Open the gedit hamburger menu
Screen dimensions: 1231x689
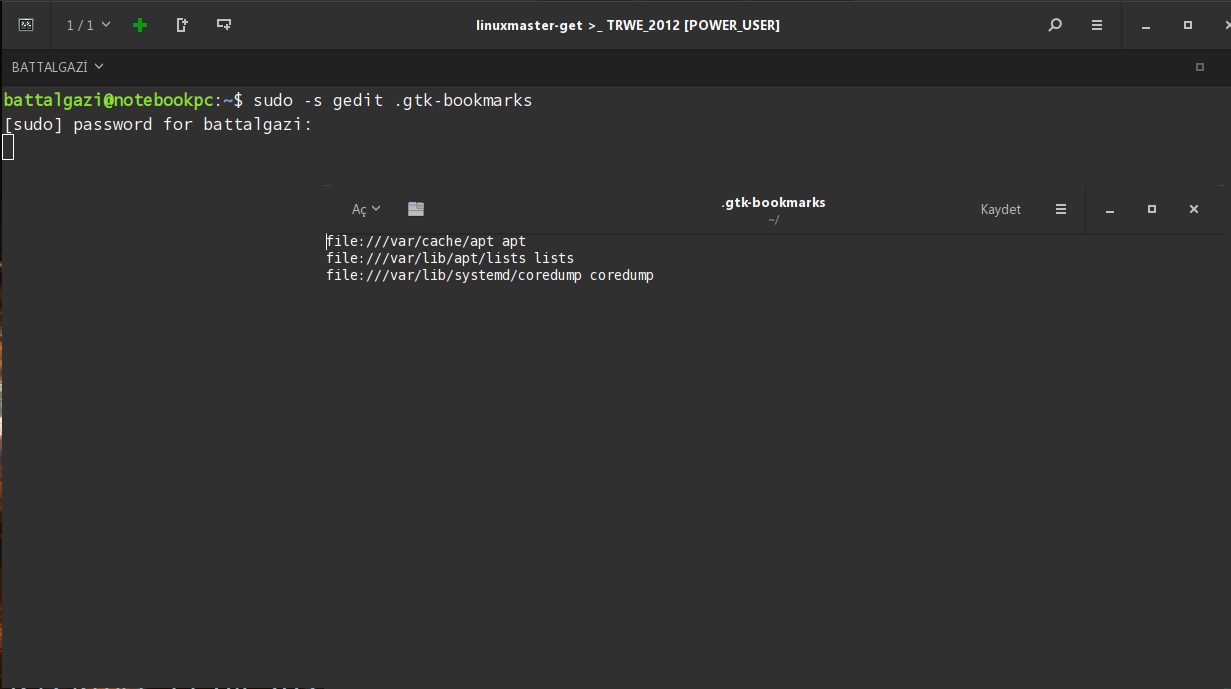[x=1061, y=209]
